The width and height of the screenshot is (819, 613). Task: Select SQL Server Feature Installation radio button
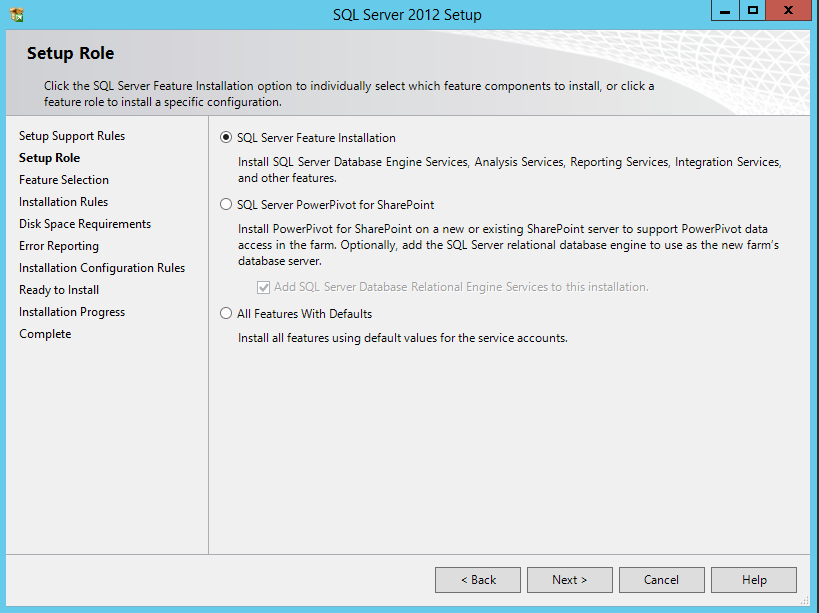tap(226, 138)
